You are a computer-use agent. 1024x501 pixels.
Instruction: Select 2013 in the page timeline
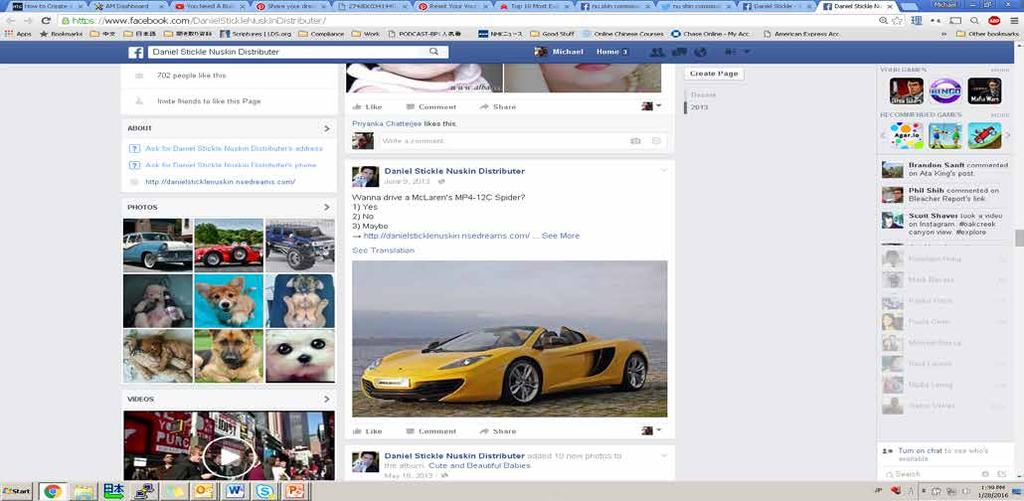[x=699, y=107]
